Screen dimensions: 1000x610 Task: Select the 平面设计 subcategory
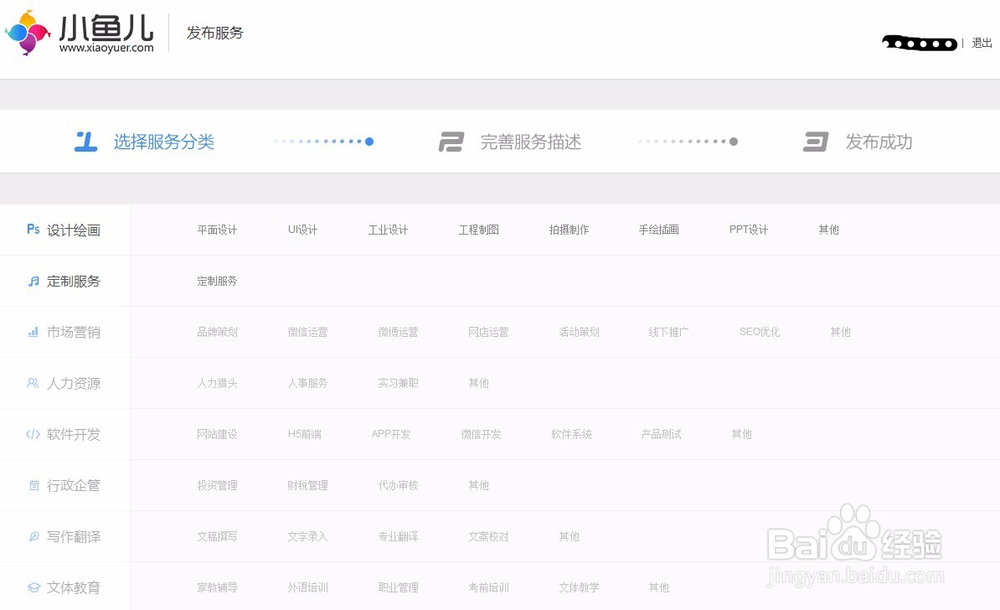point(218,229)
